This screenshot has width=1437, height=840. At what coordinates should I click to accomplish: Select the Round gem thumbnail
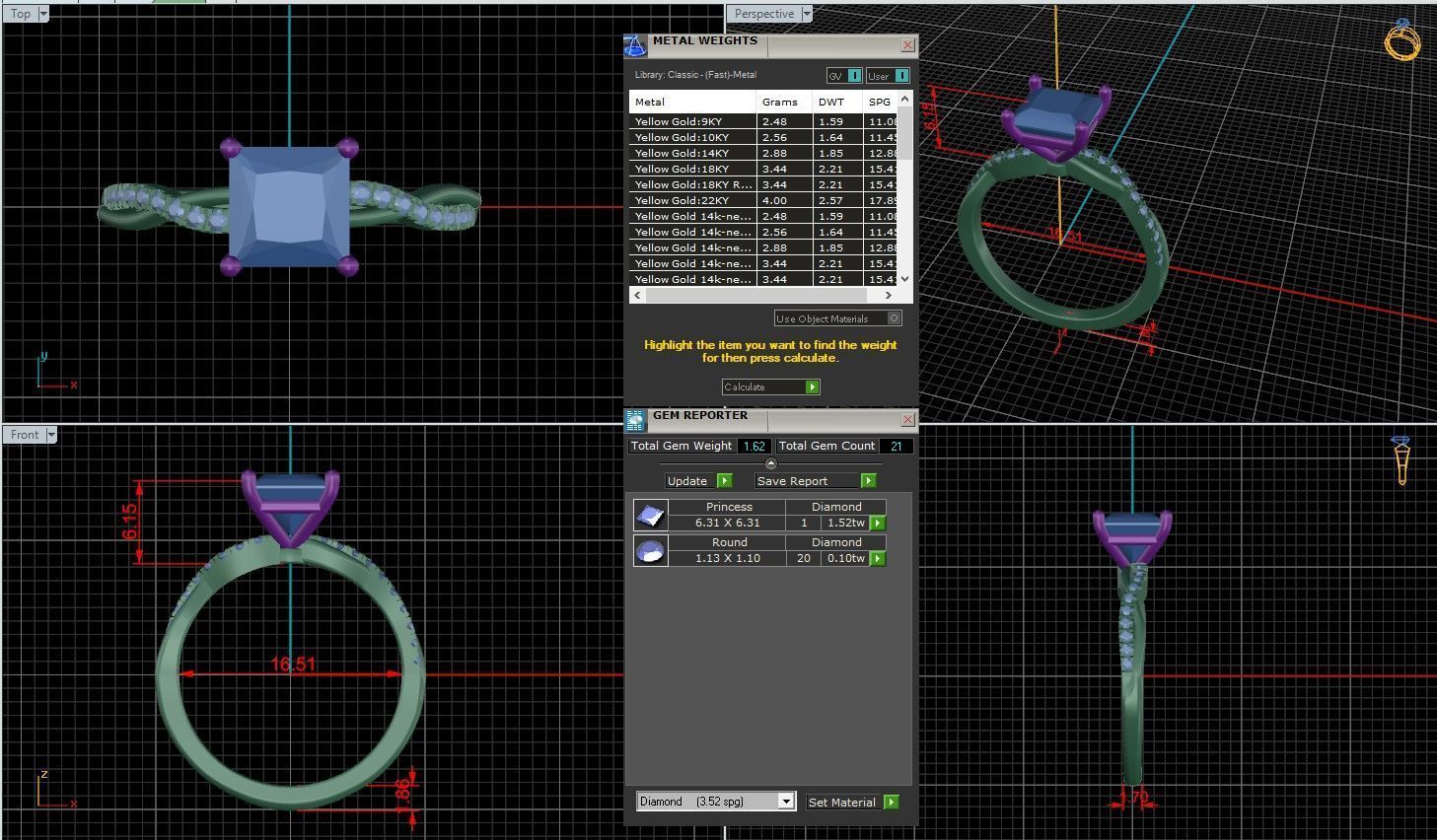(650, 550)
